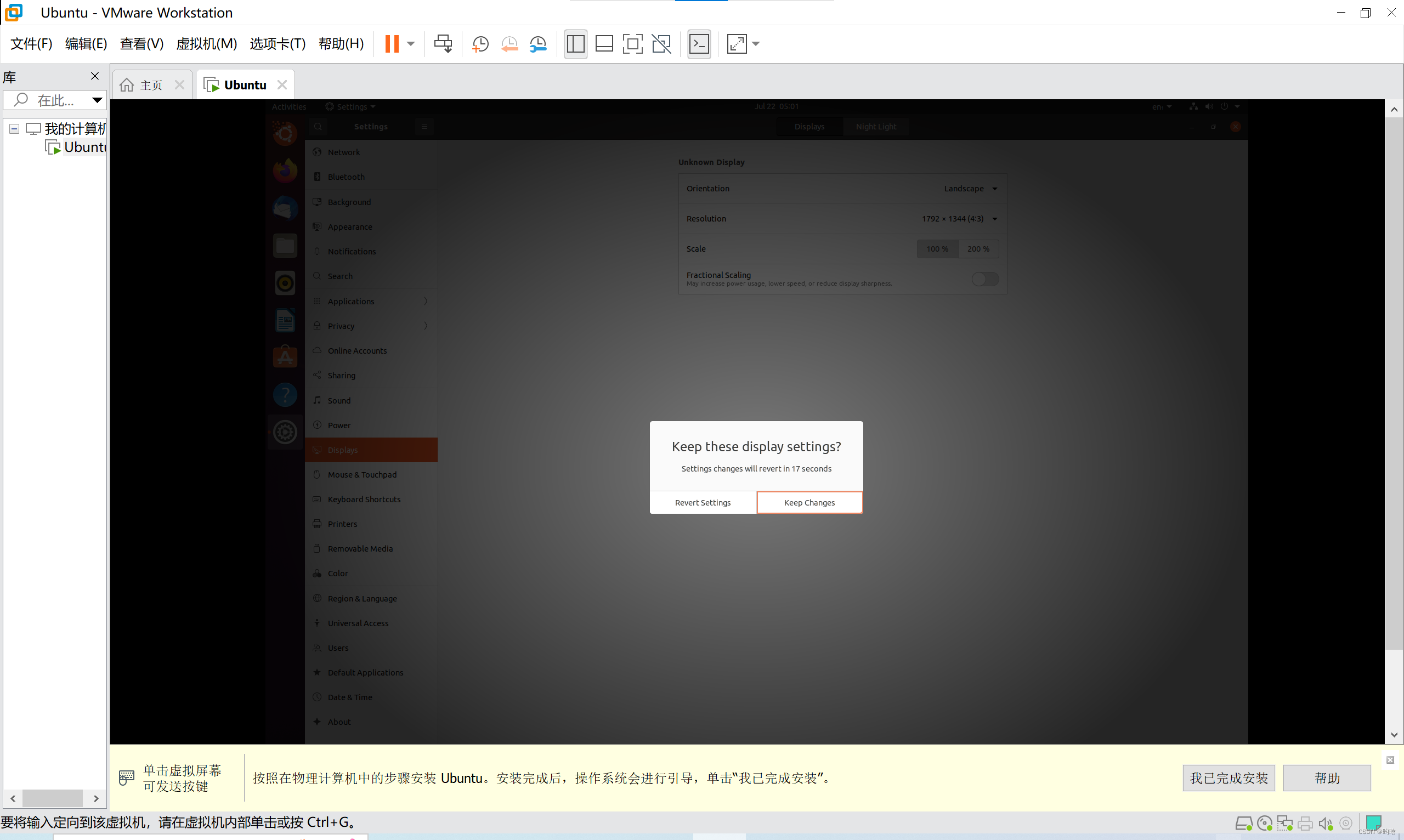Send Ctrl+Alt+Del to the guest OS
1404x840 pixels.
coord(443,43)
